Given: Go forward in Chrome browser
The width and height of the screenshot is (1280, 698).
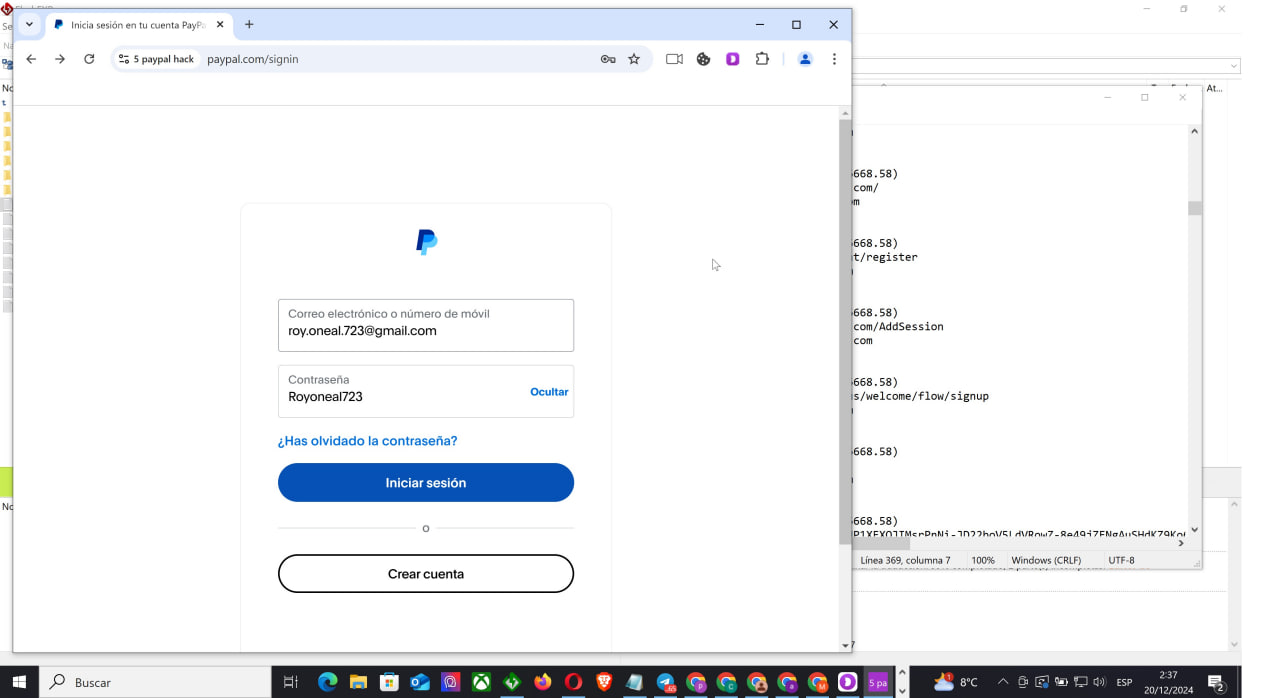Looking at the screenshot, I should pos(60,59).
